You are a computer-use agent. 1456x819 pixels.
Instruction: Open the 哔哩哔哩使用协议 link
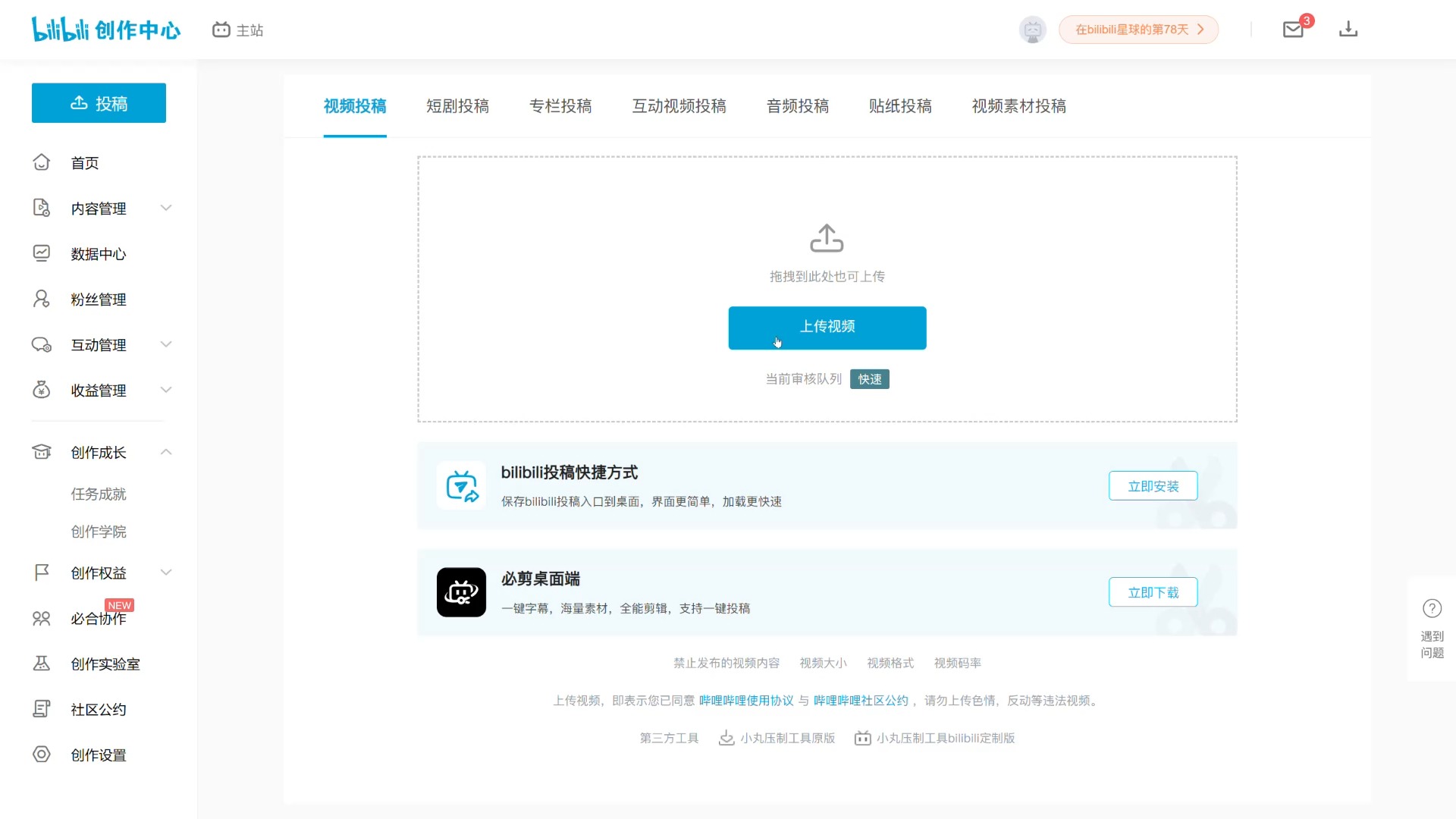coord(746,701)
